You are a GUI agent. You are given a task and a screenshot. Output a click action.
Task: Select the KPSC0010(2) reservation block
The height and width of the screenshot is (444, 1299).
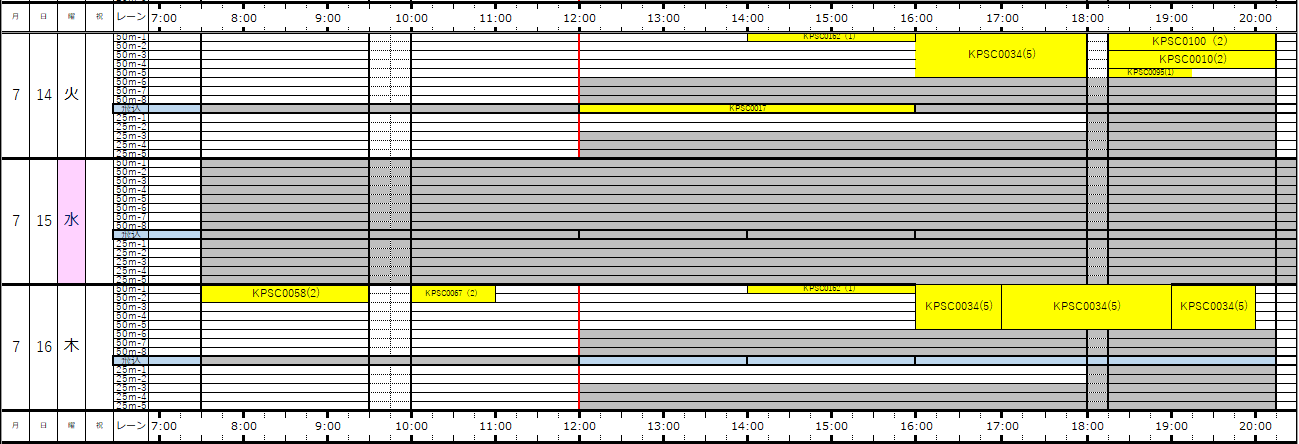pos(1191,59)
